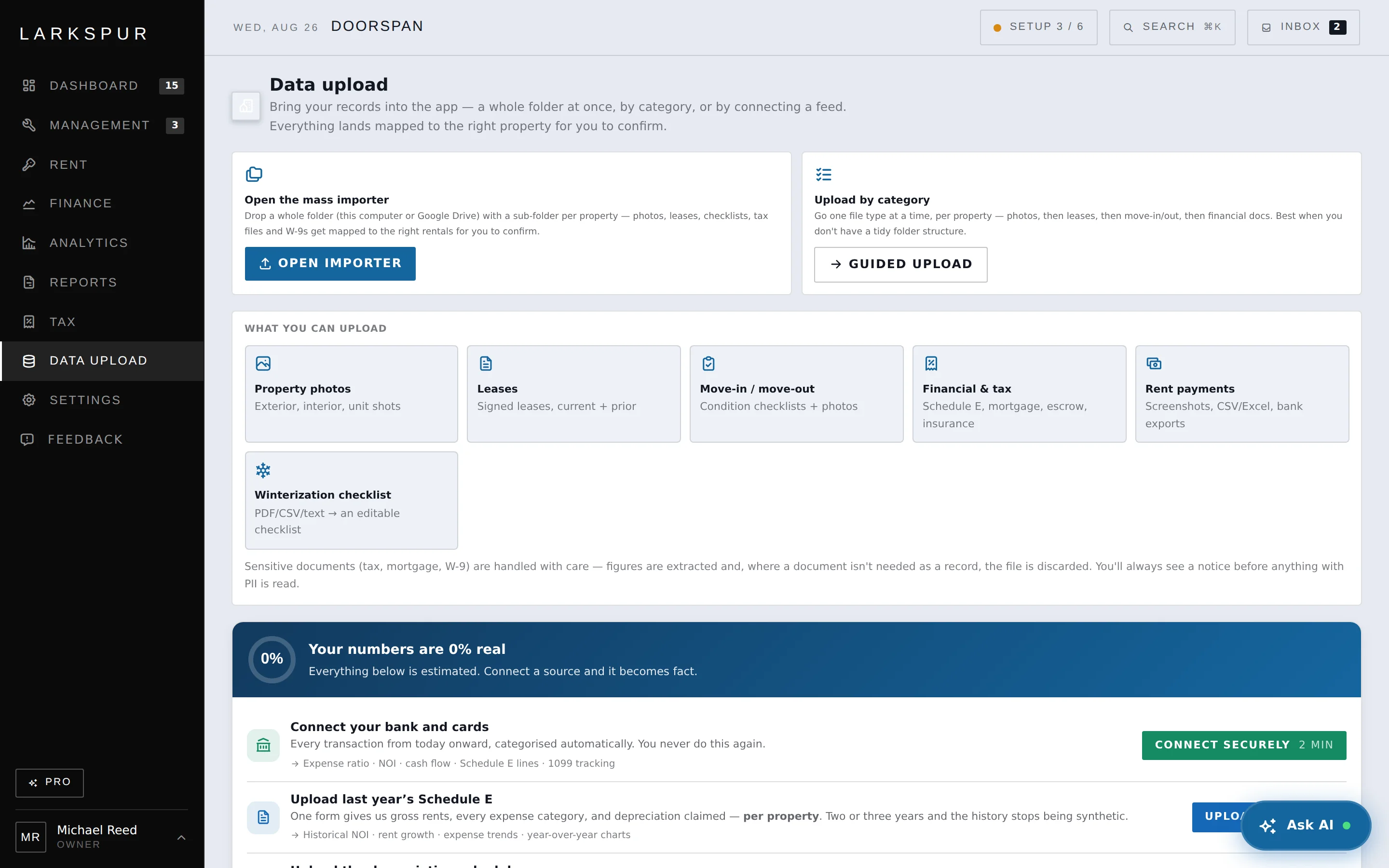The height and width of the screenshot is (868, 1389).
Task: Click the Data Upload database icon
Action: [29, 361]
